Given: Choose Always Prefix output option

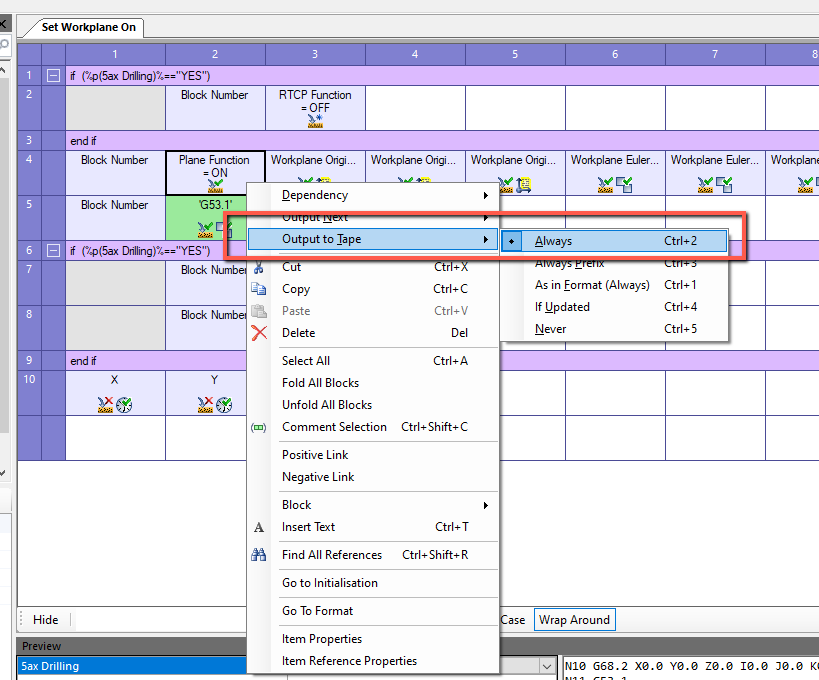Looking at the screenshot, I should point(614,263).
